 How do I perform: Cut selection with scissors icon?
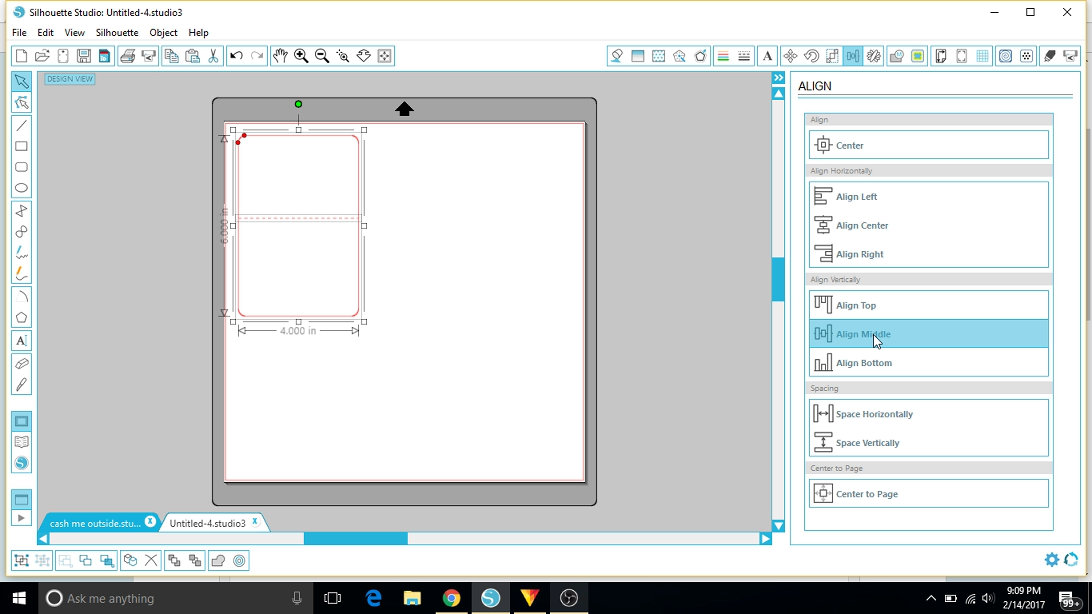click(213, 56)
